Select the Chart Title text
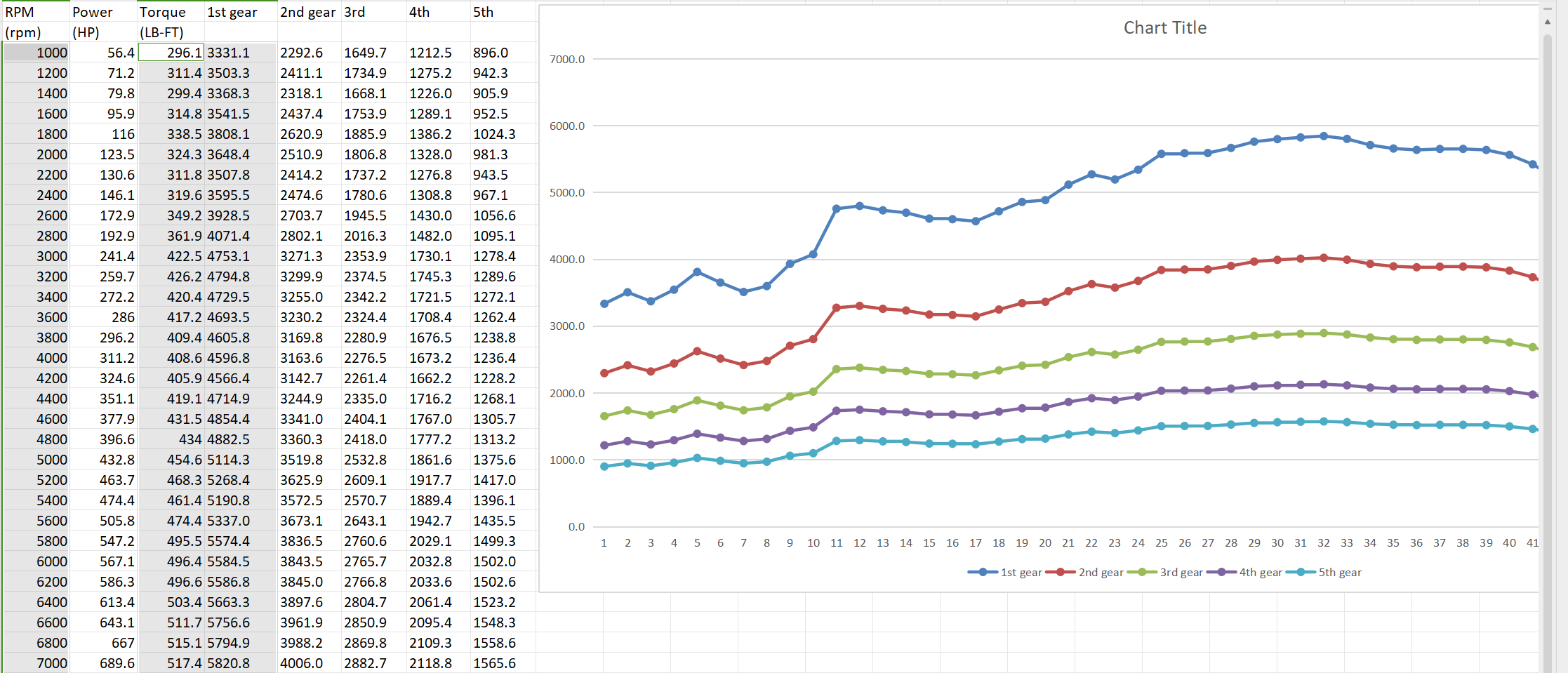The height and width of the screenshot is (673, 1568). point(1164,28)
